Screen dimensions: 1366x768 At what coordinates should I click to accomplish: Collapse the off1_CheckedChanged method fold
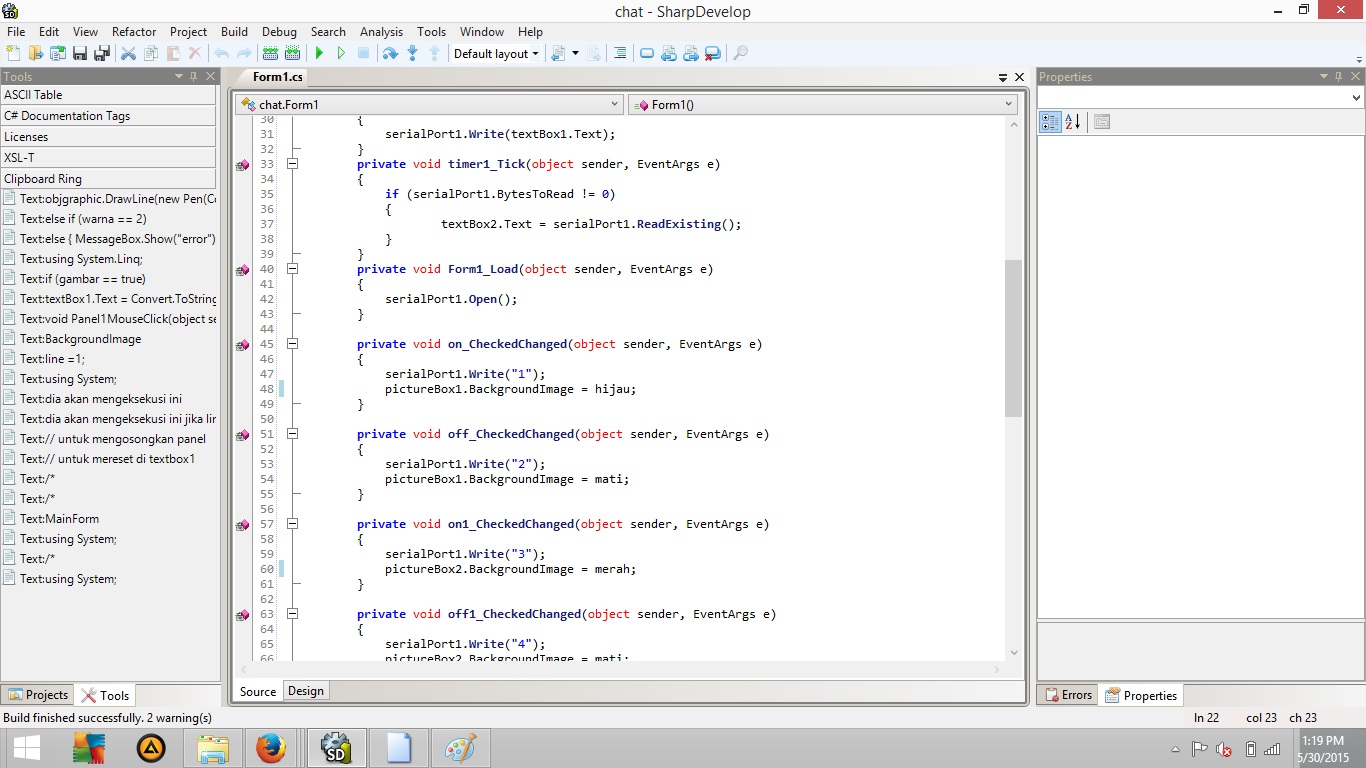[292, 614]
